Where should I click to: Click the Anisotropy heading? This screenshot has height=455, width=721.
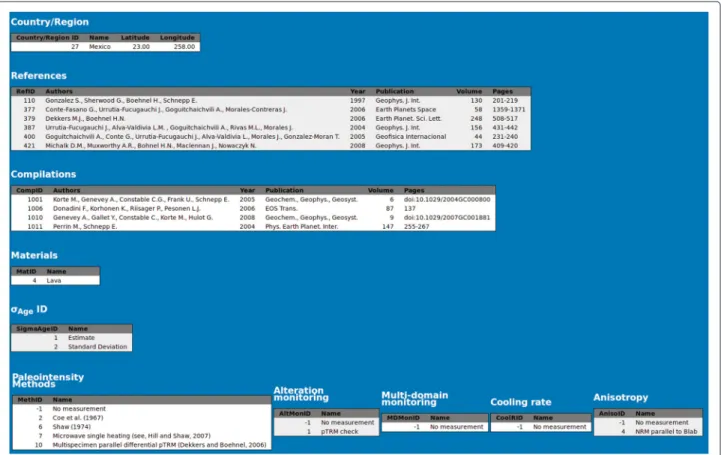point(620,398)
